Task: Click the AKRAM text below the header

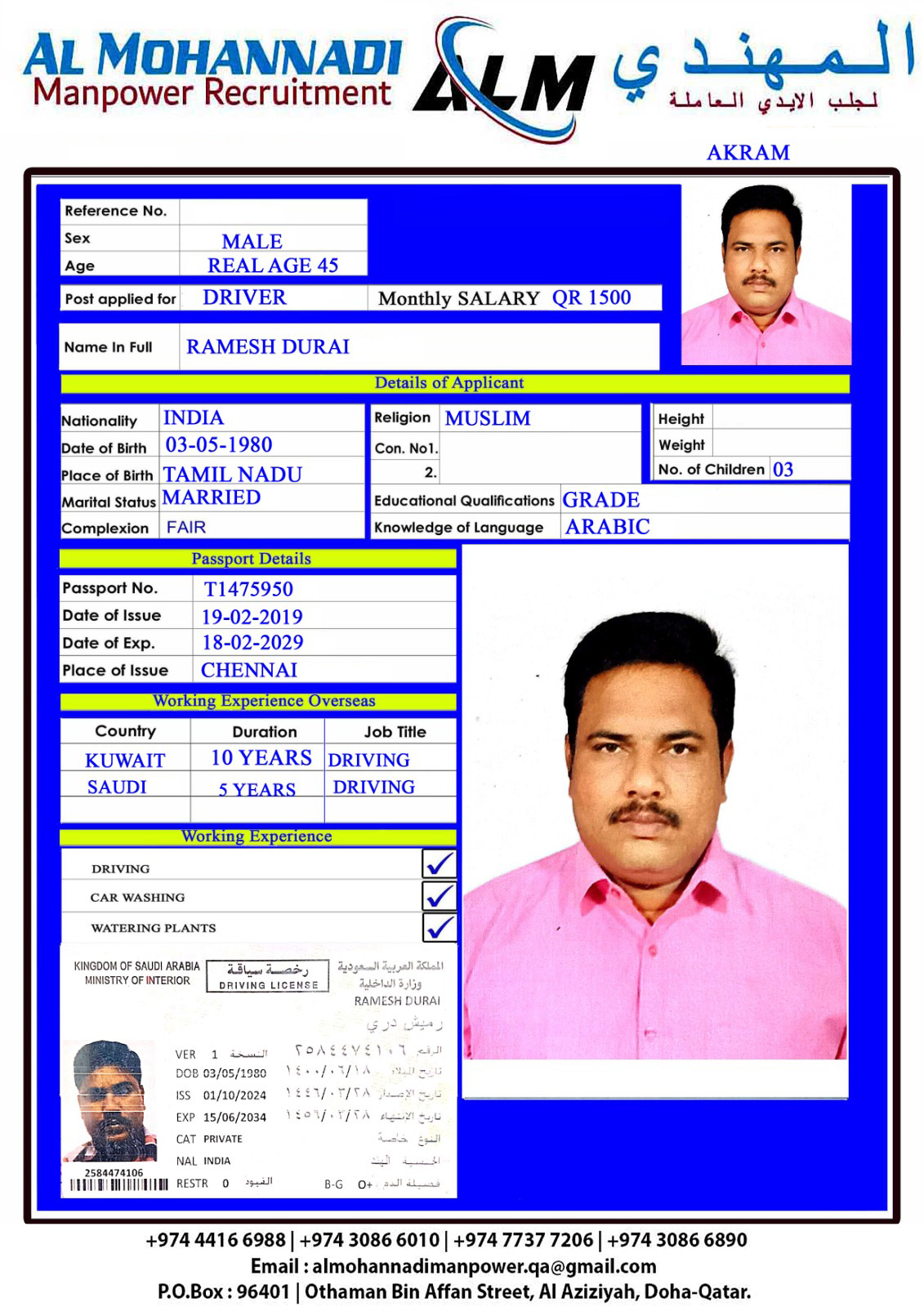Action: click(748, 153)
